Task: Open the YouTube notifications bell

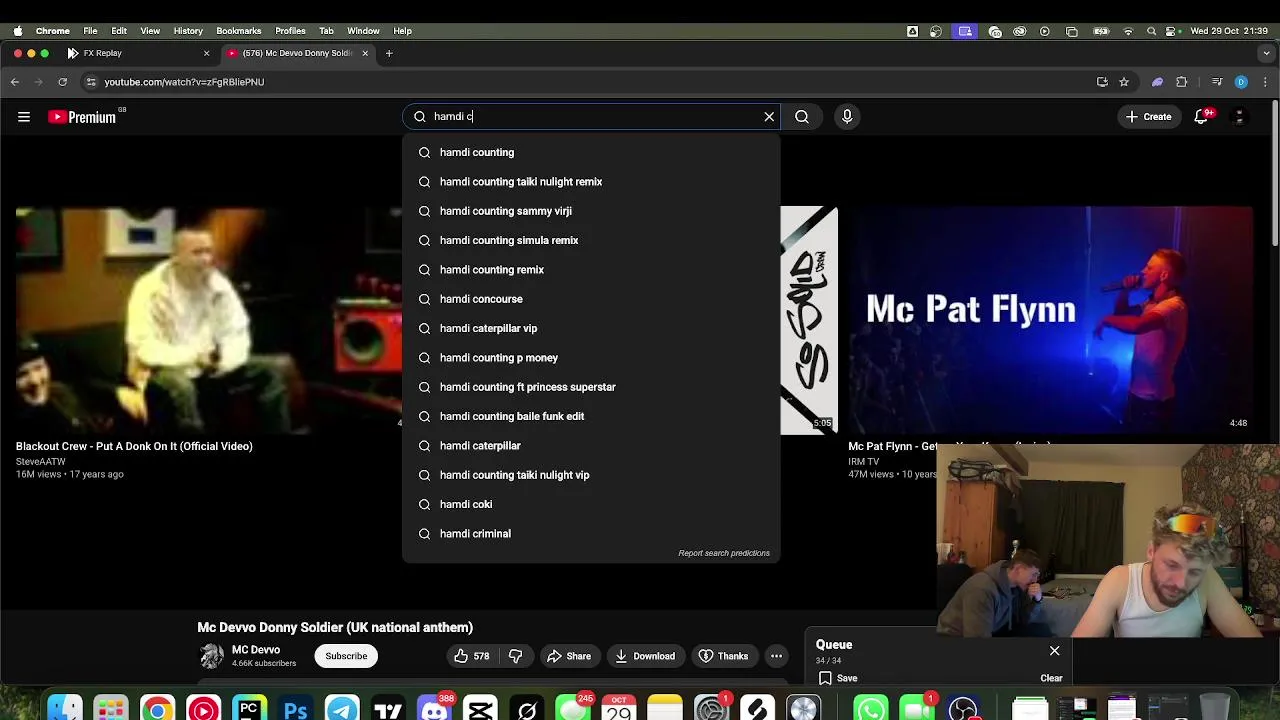Action: tap(1202, 117)
